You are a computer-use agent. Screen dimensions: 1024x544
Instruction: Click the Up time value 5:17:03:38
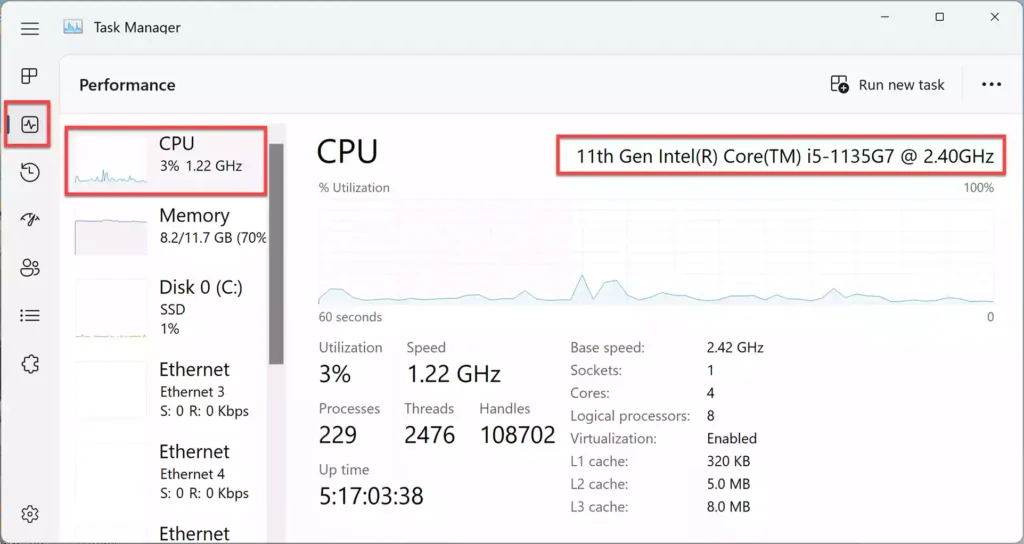pyautogui.click(x=371, y=496)
